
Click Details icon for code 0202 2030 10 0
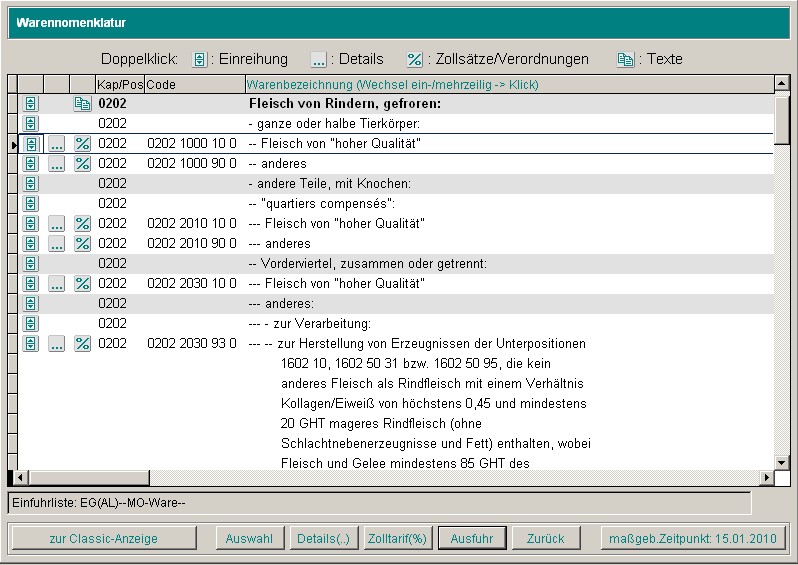57,284
